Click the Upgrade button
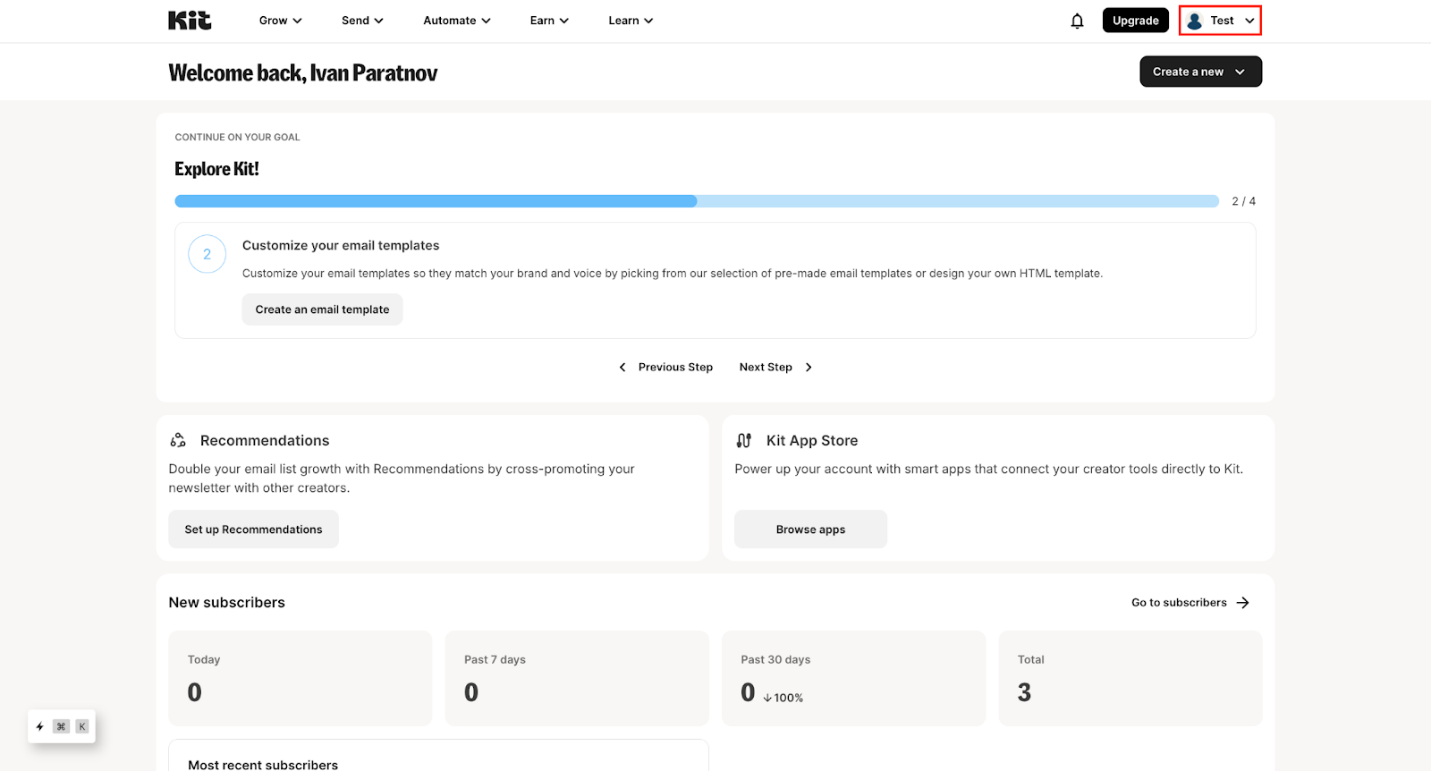The height and width of the screenshot is (771, 1431). point(1135,19)
